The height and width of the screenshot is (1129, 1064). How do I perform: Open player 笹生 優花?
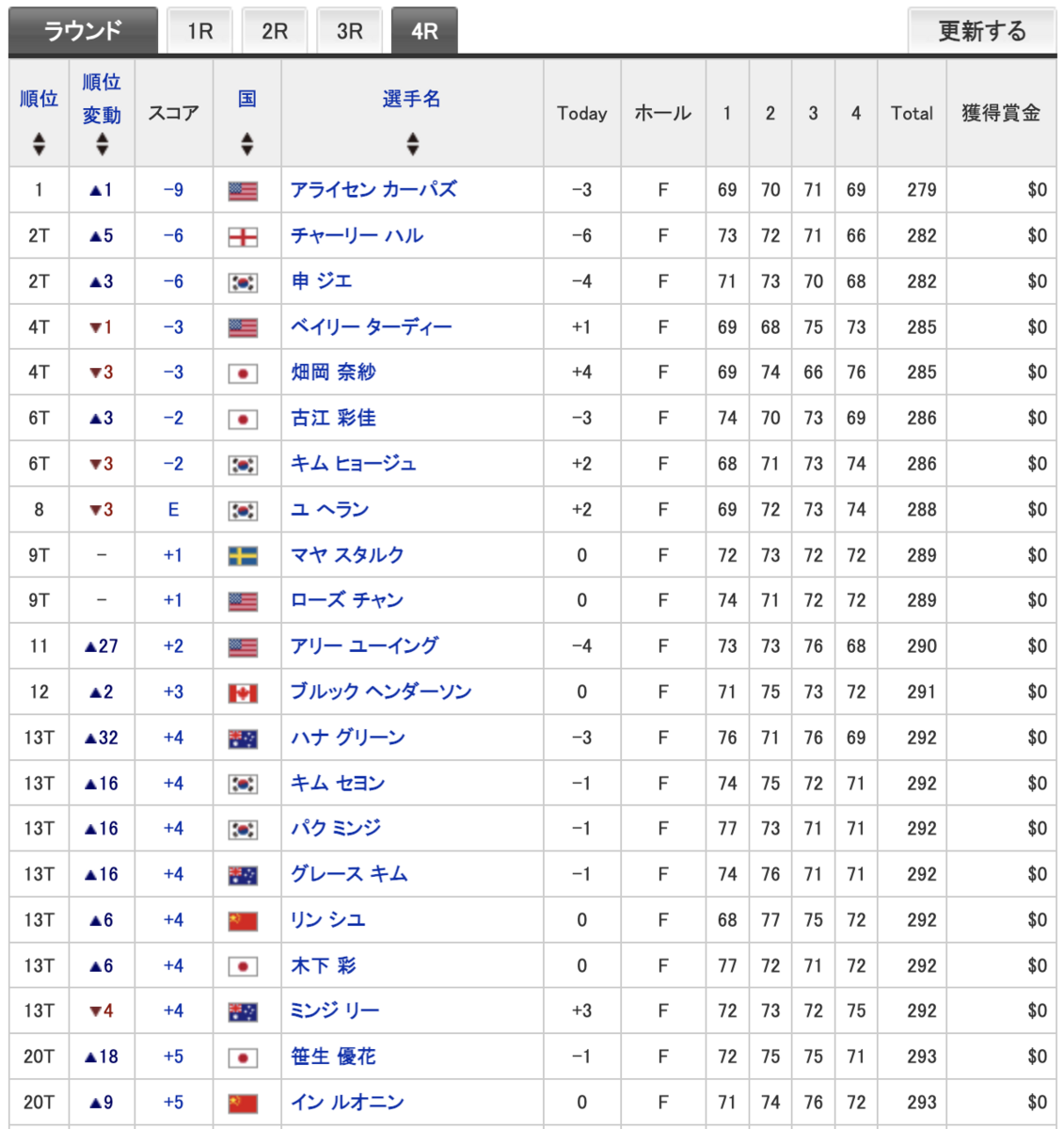coord(333,1057)
